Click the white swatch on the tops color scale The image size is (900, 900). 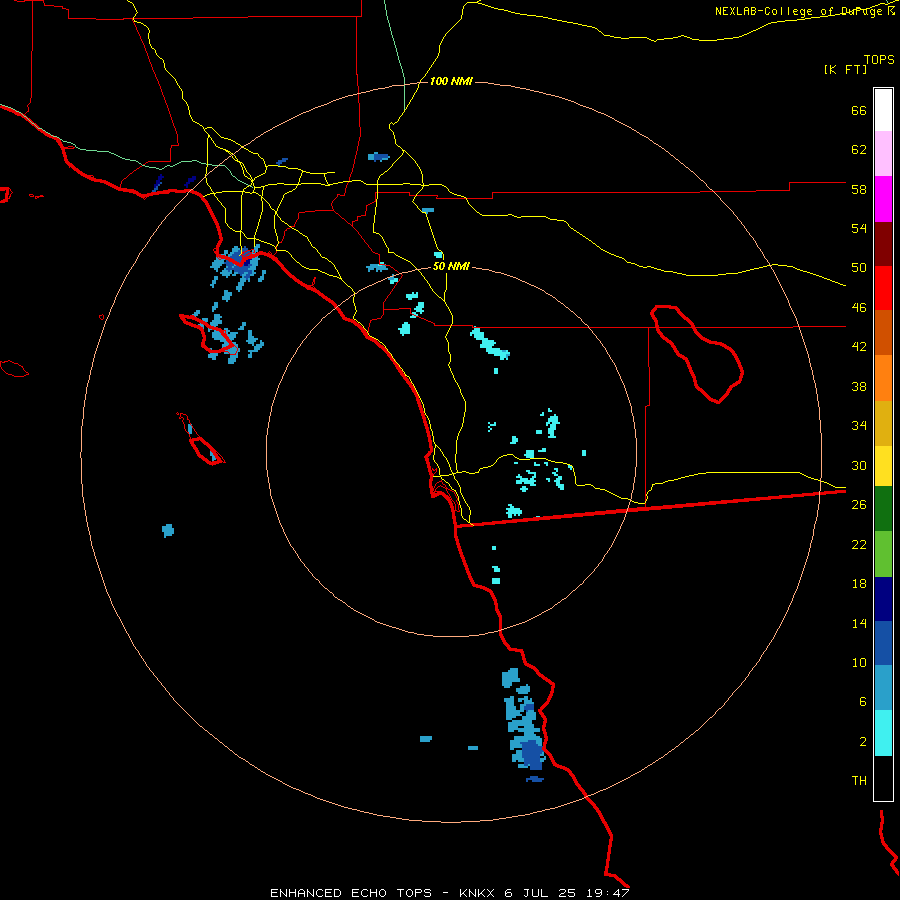coord(883,110)
